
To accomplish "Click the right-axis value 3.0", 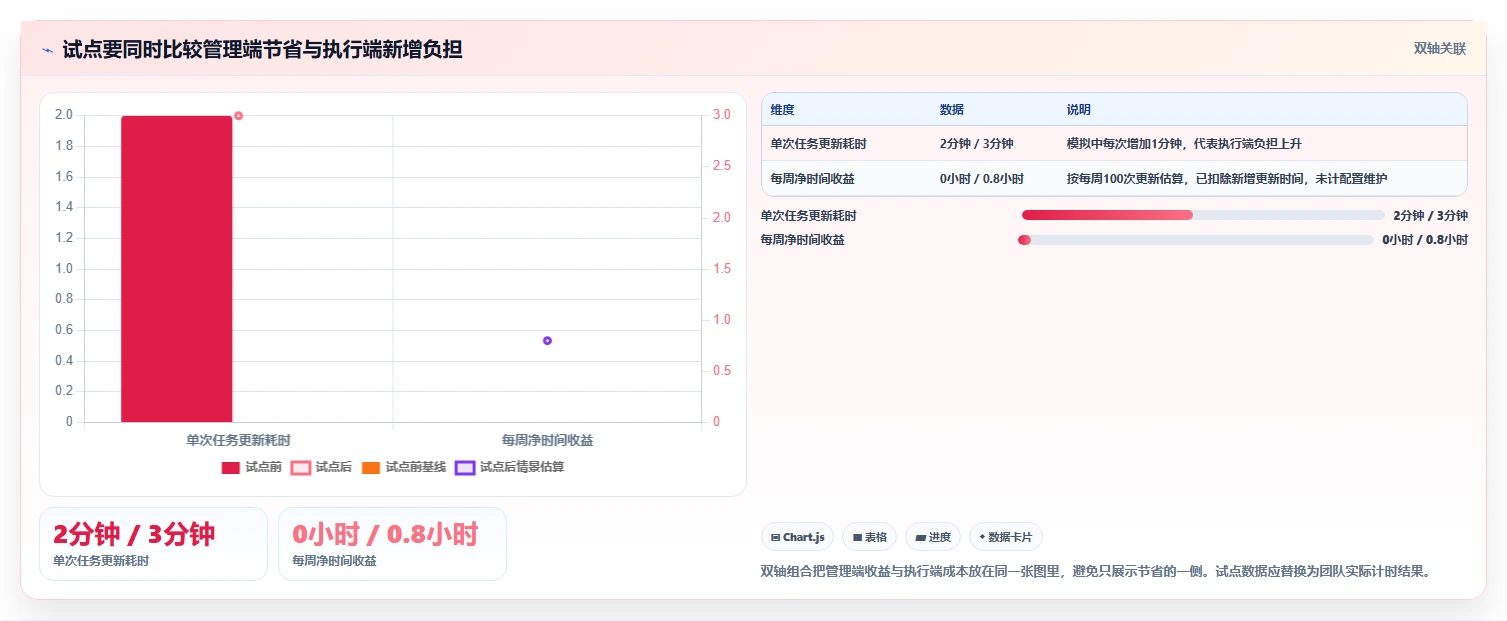I will pyautogui.click(x=722, y=115).
